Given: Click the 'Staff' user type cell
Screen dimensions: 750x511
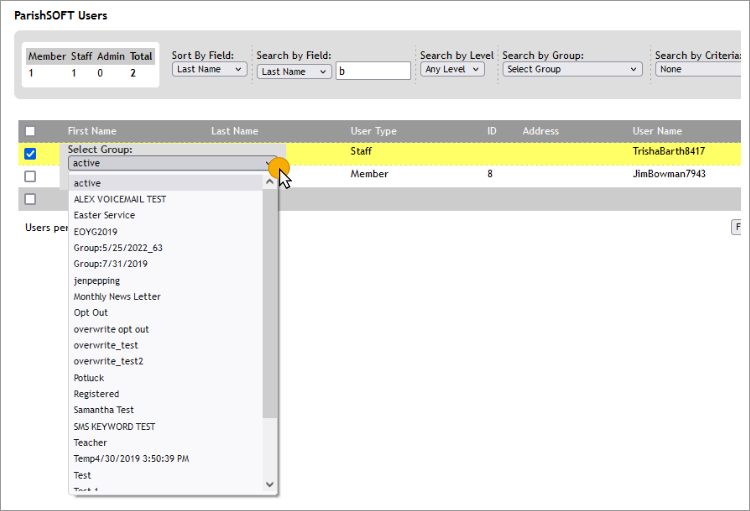Looking at the screenshot, I should click(x=361, y=151).
